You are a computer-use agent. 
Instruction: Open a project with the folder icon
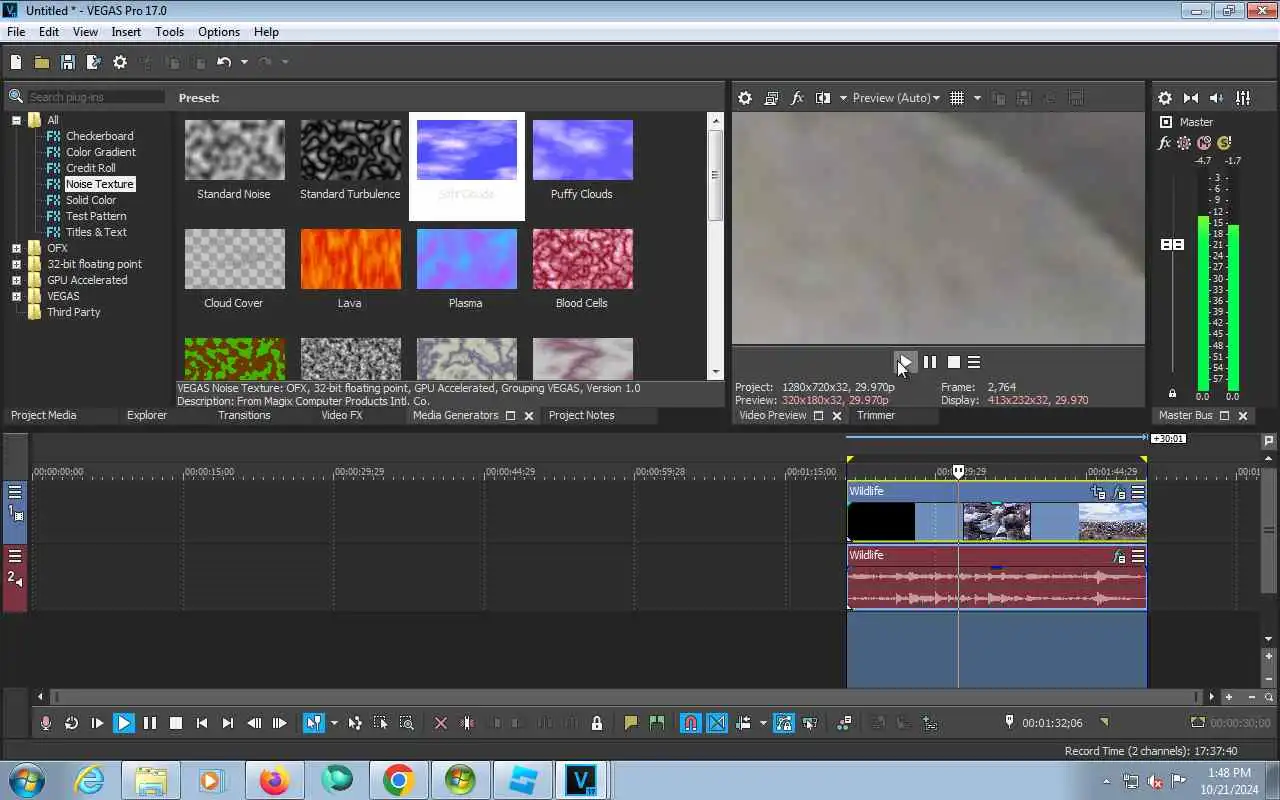click(42, 62)
